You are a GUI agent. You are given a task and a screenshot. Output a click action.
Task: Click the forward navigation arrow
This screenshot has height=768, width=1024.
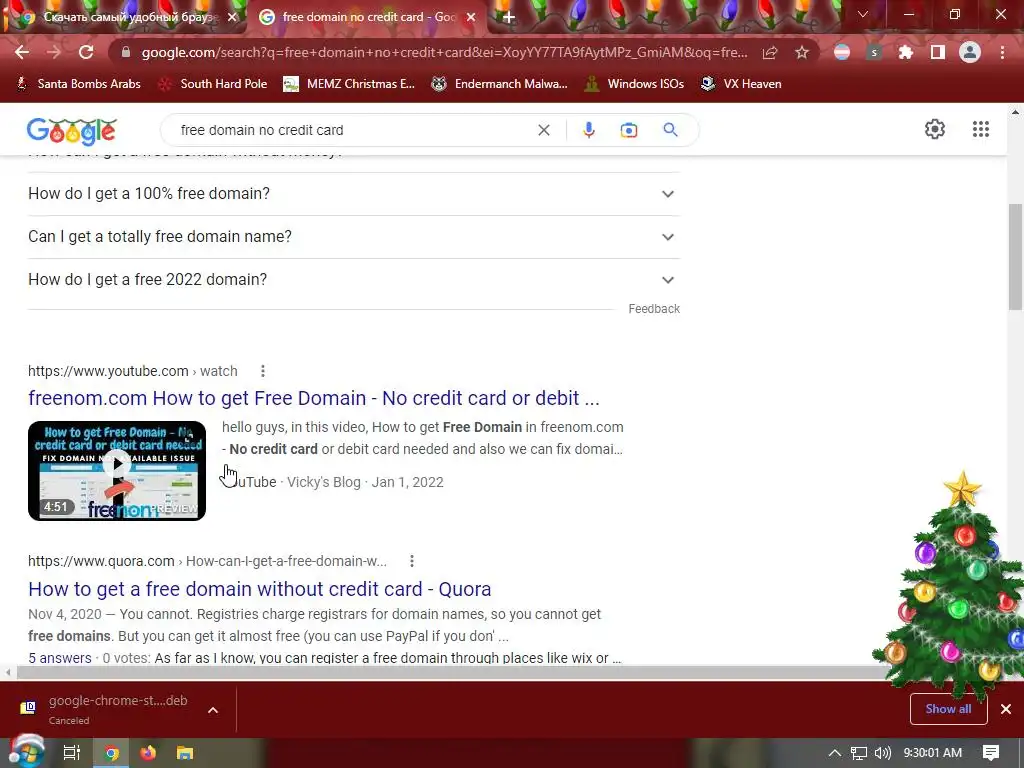point(54,52)
